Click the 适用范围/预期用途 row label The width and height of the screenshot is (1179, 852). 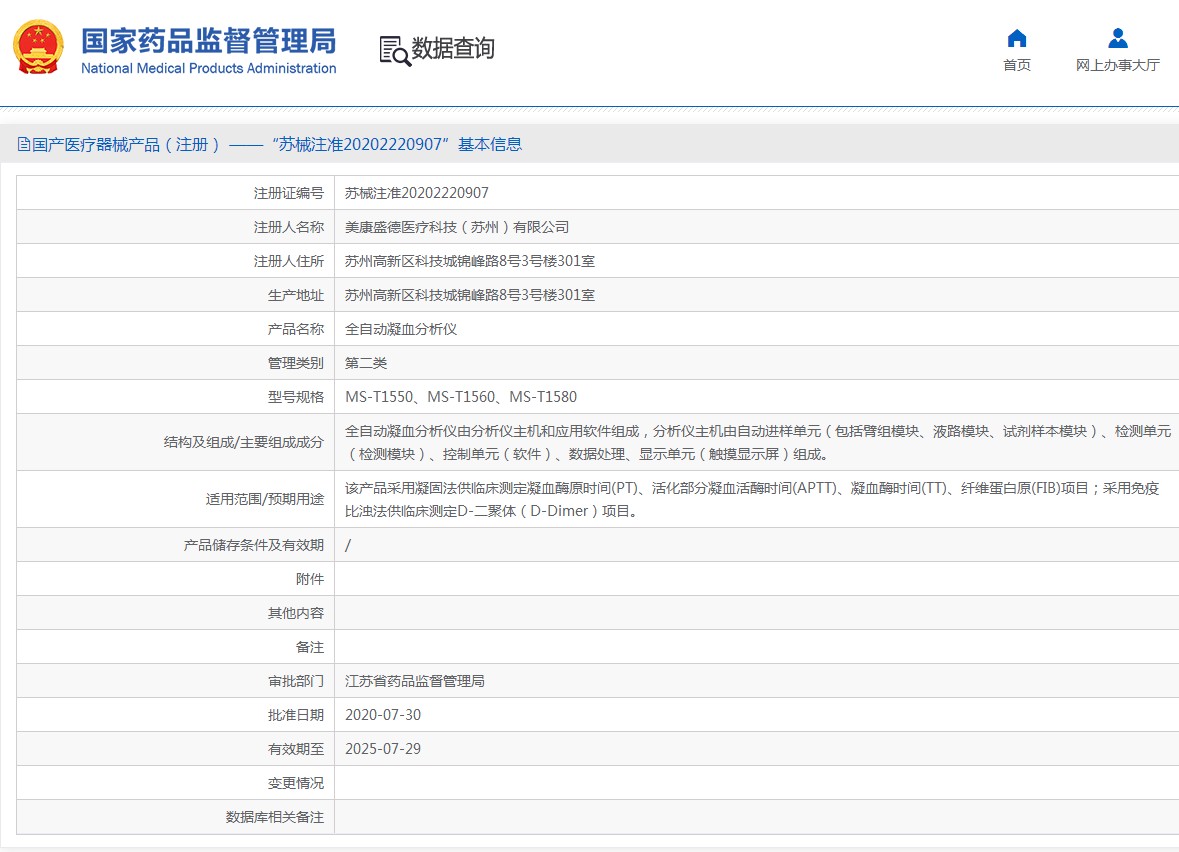257,499
